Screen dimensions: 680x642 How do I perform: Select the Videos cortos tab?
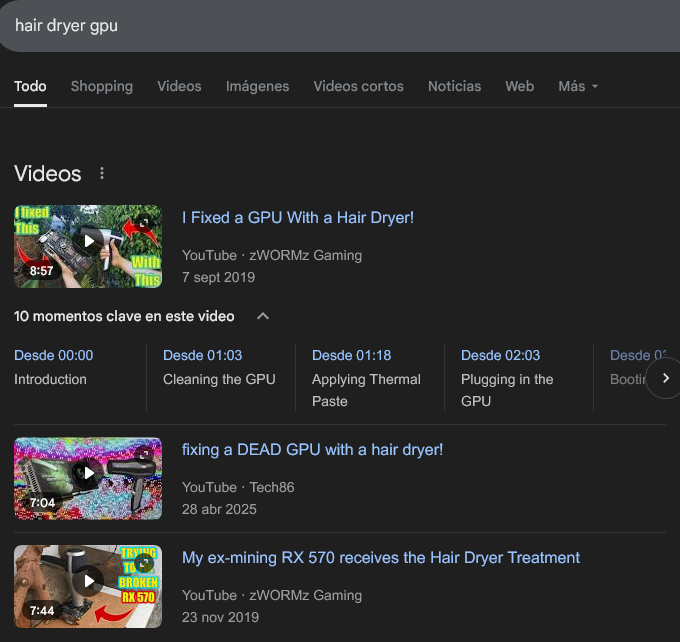[x=358, y=86]
